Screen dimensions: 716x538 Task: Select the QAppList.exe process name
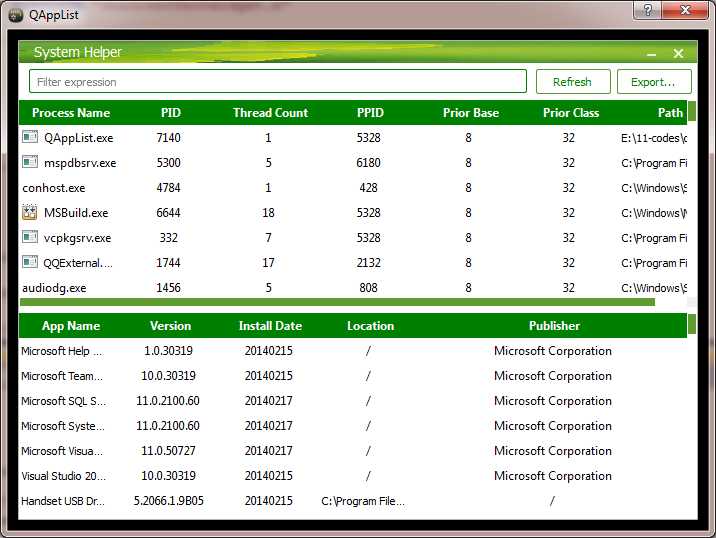[x=79, y=138]
